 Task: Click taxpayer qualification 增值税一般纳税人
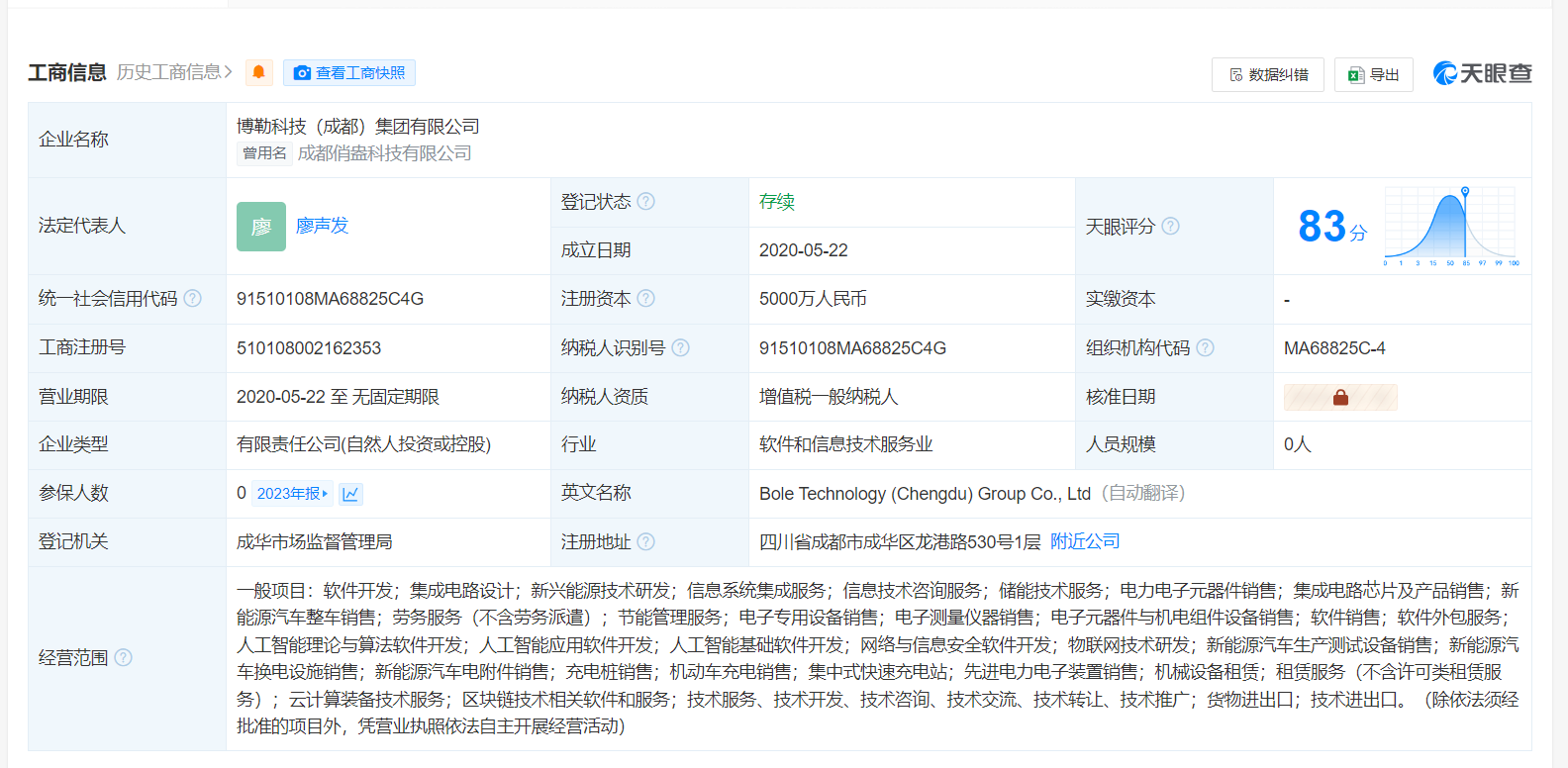pos(829,397)
